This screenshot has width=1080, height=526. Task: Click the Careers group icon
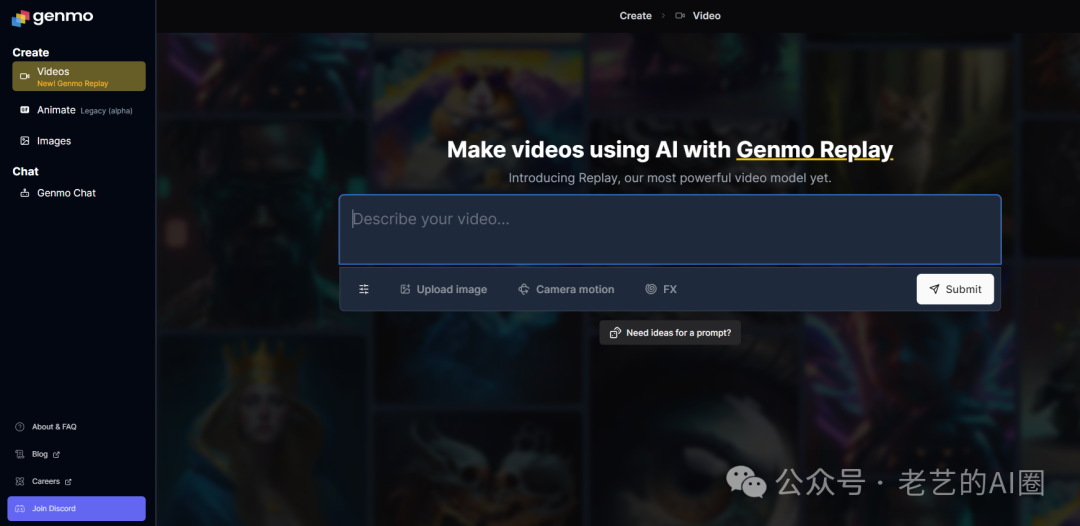(x=19, y=481)
